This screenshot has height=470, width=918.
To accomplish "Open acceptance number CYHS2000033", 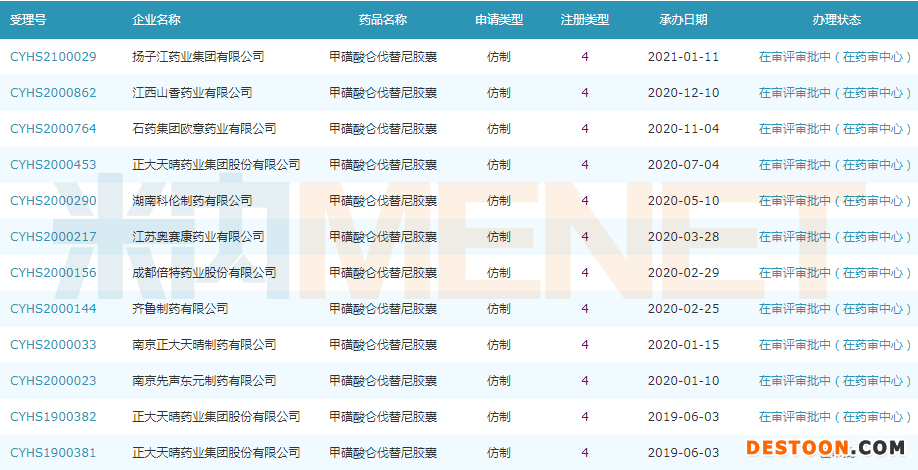I will pos(53,345).
